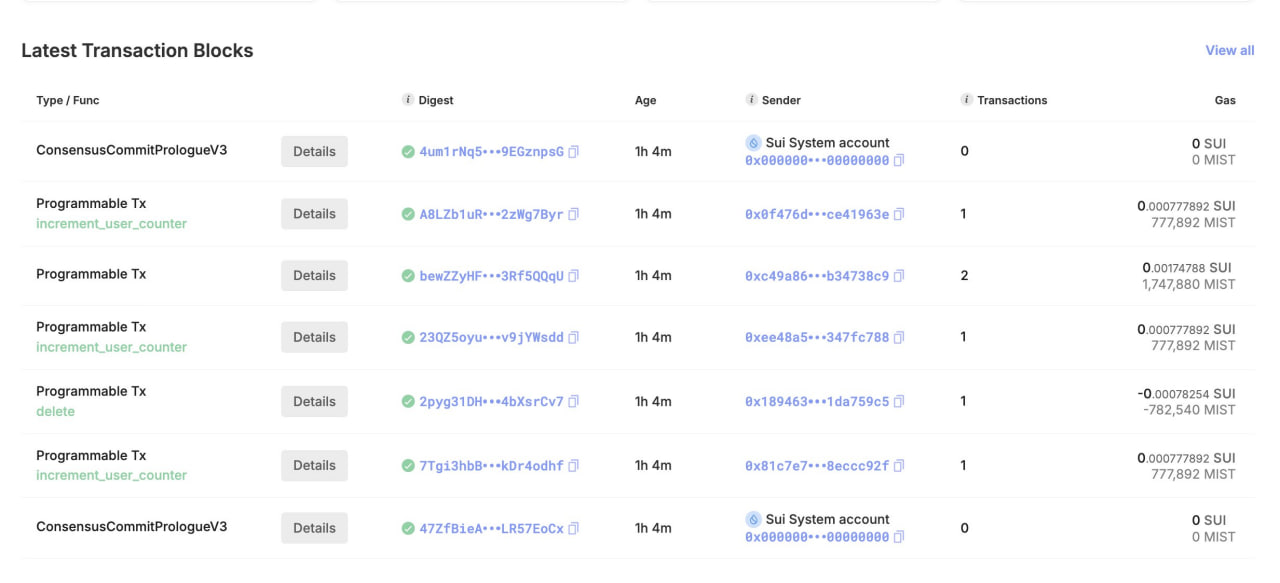The image size is (1280, 583).
Task: Copy the 47ZfBieA transaction digest
Action: (x=573, y=527)
